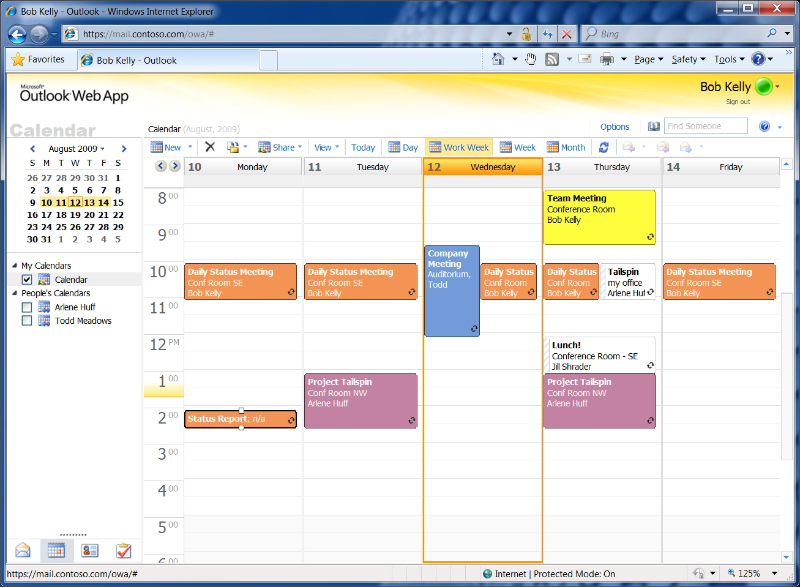Click IE Print icon
This screenshot has height=587, width=800.
(607, 60)
